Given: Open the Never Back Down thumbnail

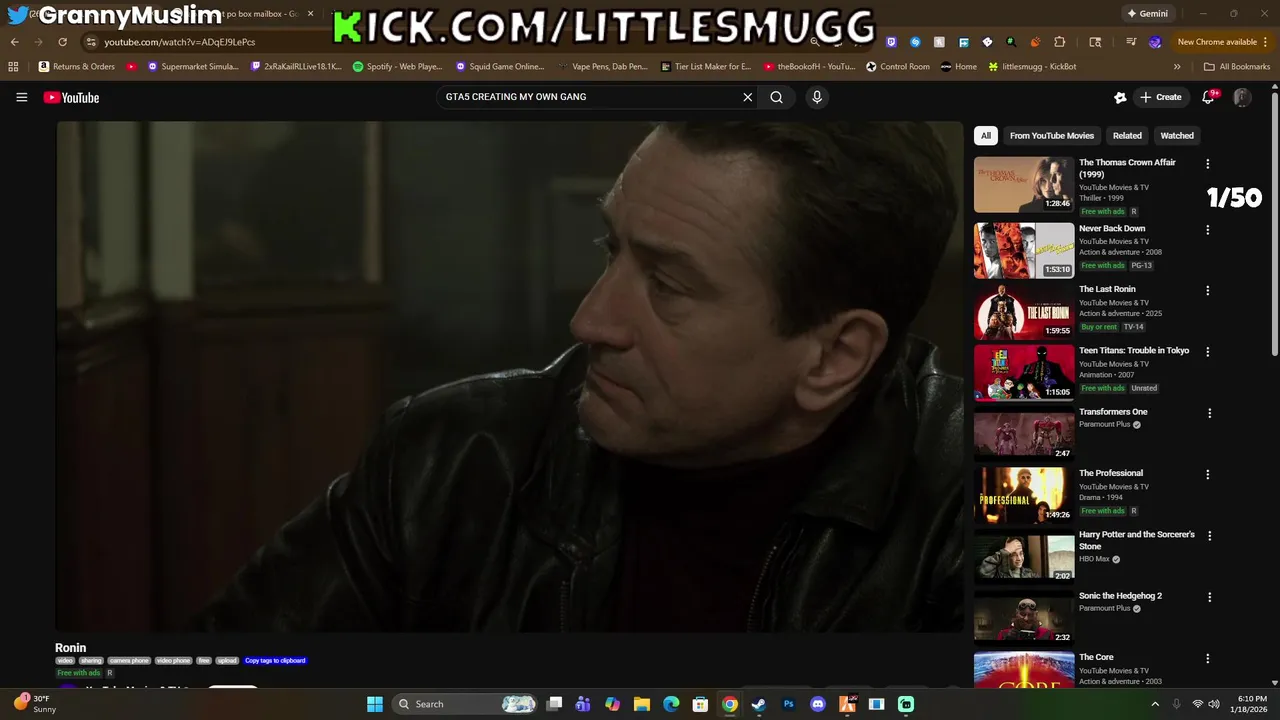Looking at the screenshot, I should pyautogui.click(x=1024, y=250).
